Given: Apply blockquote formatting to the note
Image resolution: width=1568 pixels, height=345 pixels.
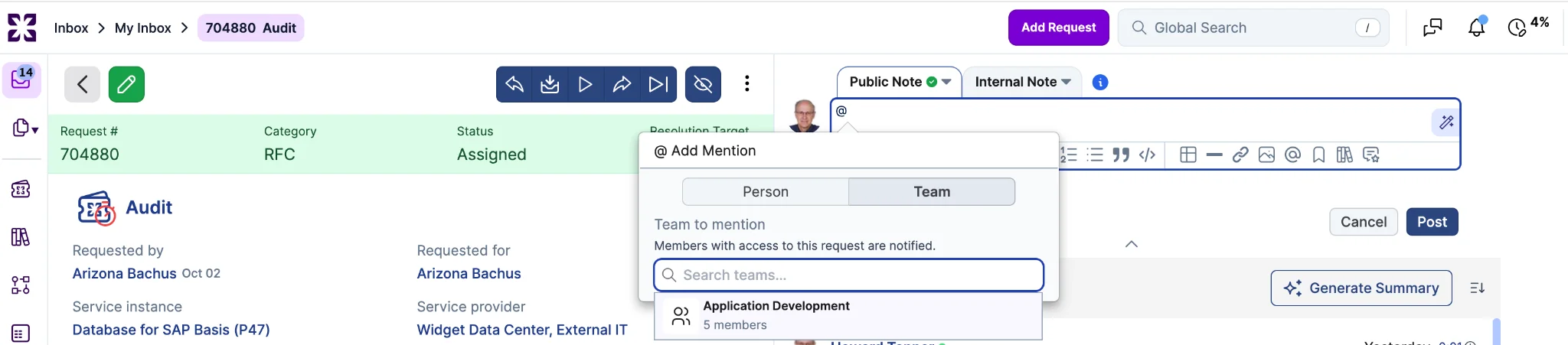Looking at the screenshot, I should click(x=1122, y=155).
